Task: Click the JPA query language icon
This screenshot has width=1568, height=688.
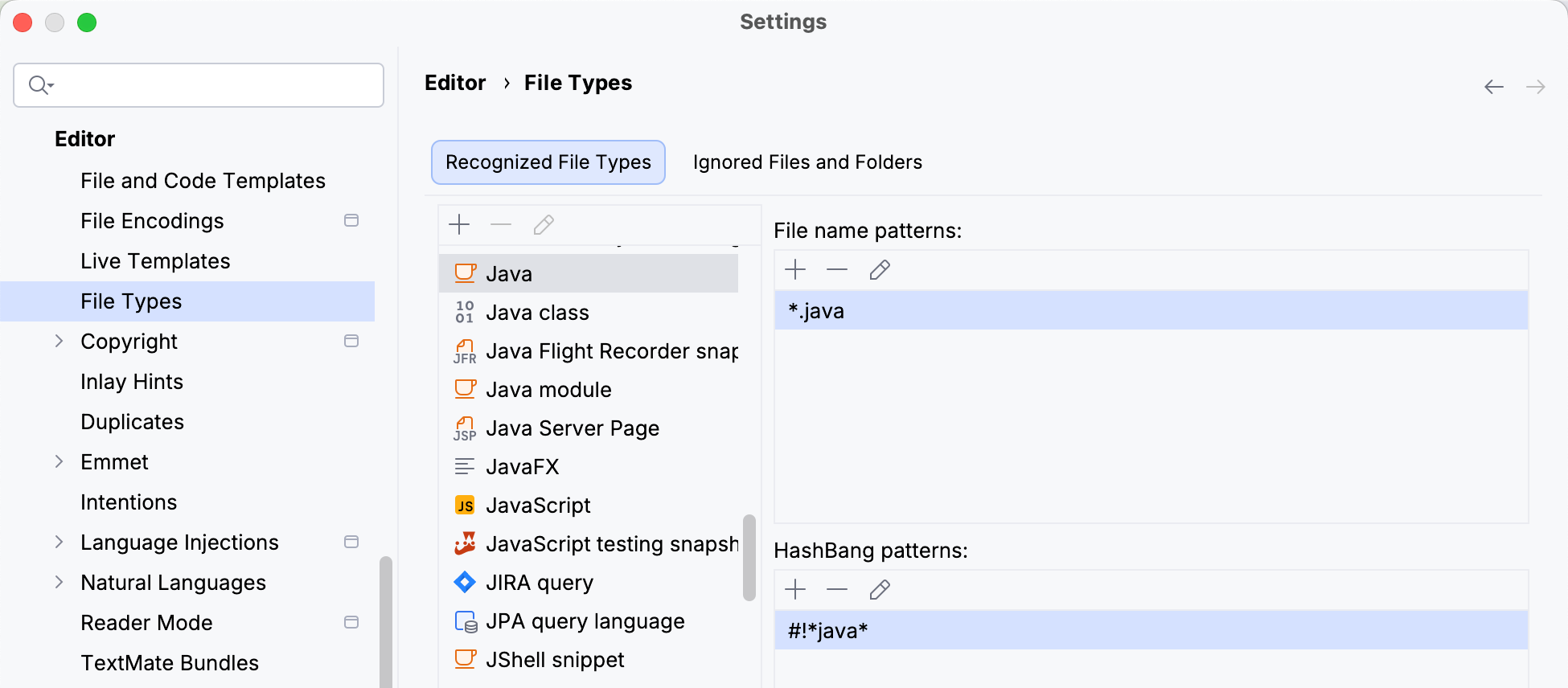Action: pos(465,621)
